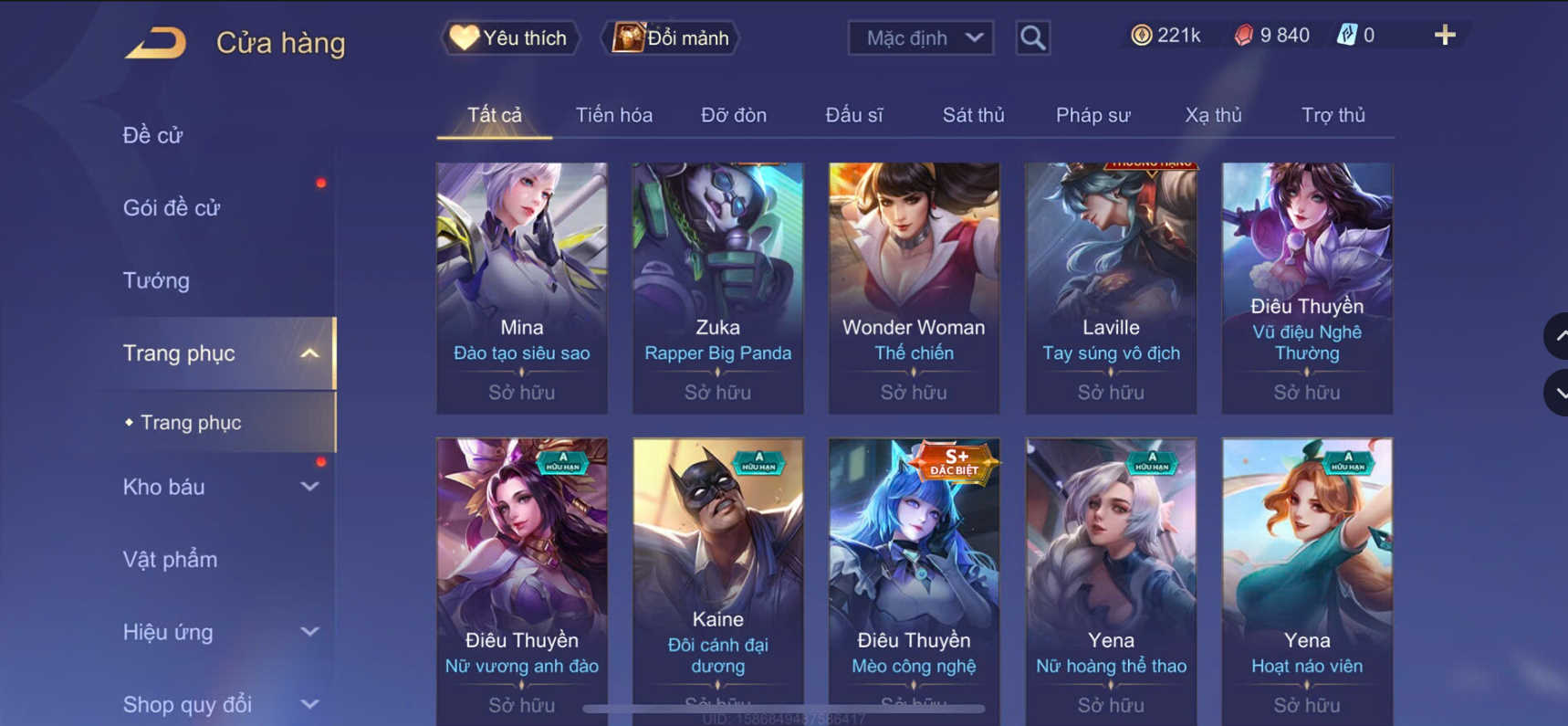Select the Điêu Thuyền Mèo công nghệ card
Viewport: 1568px width, 726px height.
tap(914, 577)
